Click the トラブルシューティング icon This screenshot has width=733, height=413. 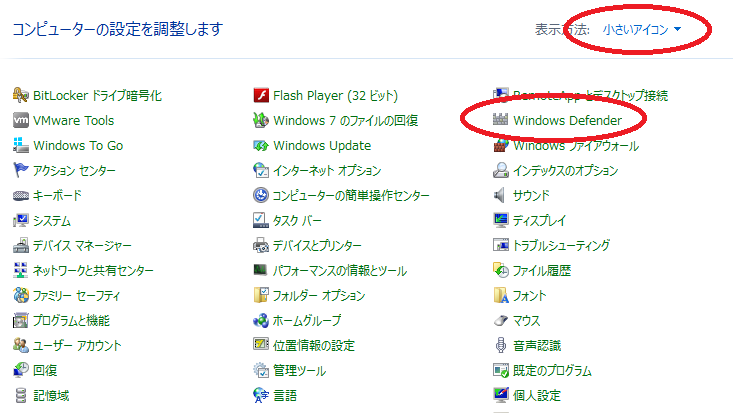[501, 245]
